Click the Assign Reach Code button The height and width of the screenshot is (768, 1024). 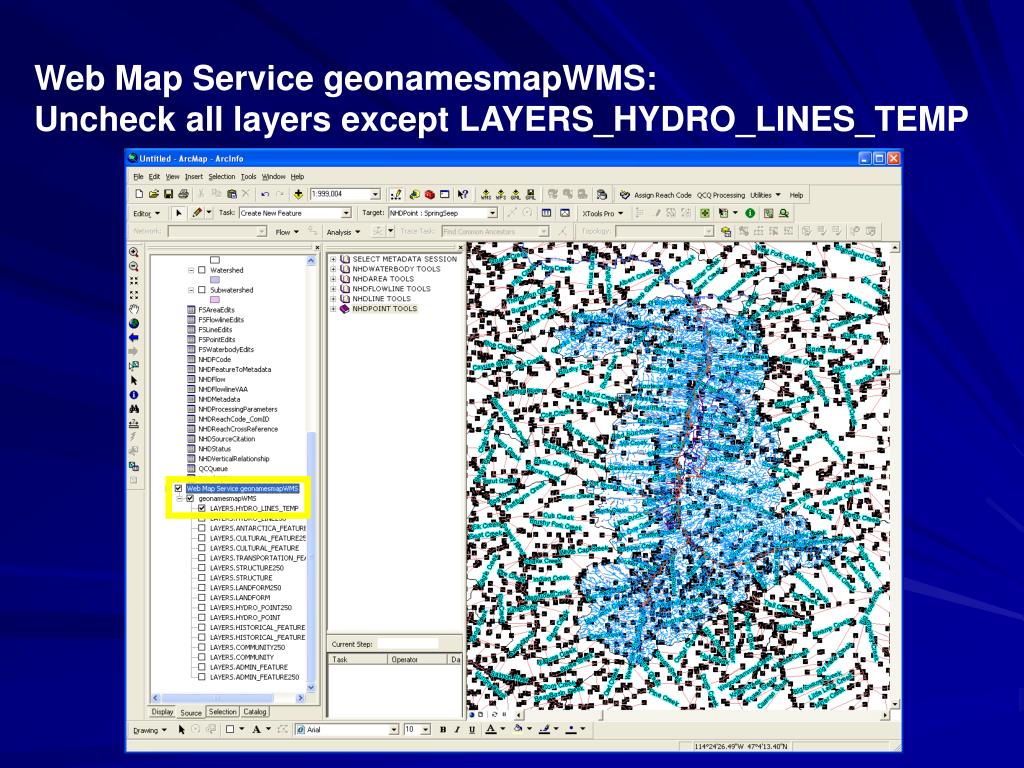pyautogui.click(x=662, y=195)
